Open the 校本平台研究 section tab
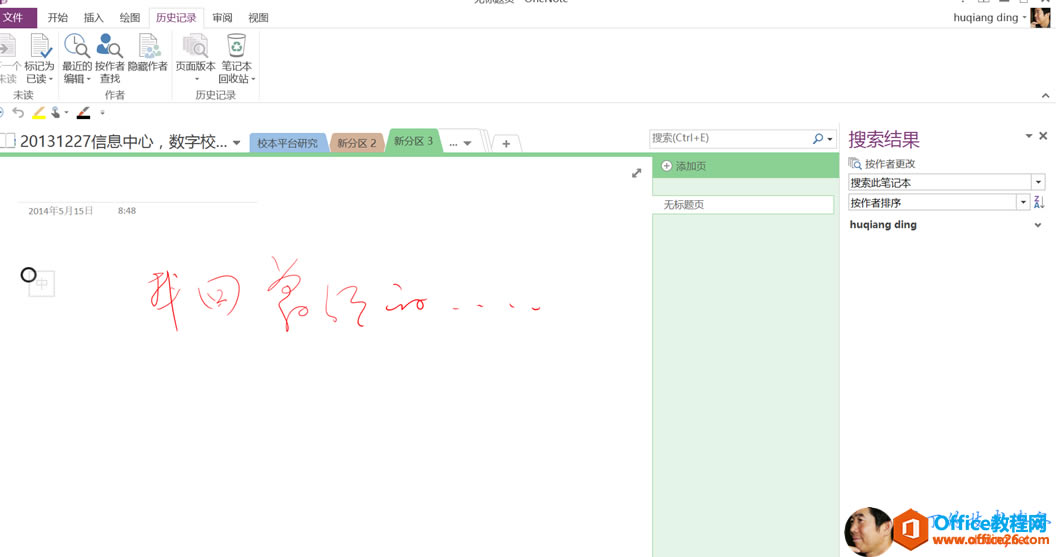This screenshot has height=557, width=1056. [288, 143]
